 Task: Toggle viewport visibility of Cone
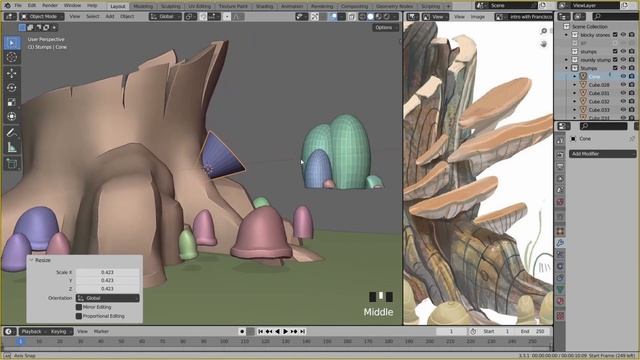click(x=623, y=76)
